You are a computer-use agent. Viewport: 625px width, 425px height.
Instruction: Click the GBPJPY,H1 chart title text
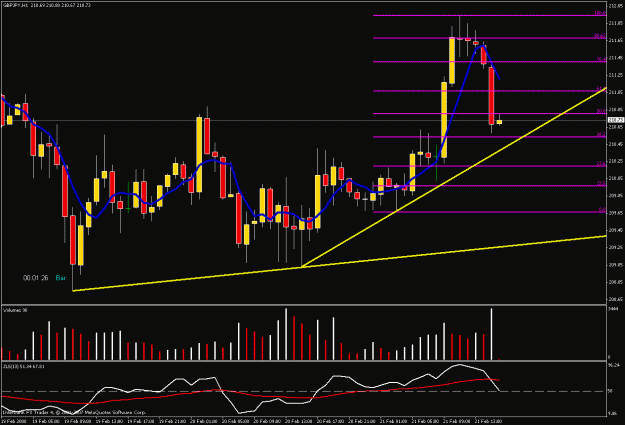14,6
